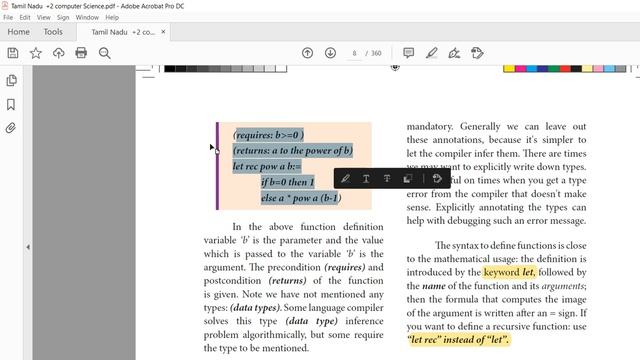This screenshot has width=640, height=360.
Task: Select the Tamil Nadu +2 co... document tab
Action: click(122, 32)
